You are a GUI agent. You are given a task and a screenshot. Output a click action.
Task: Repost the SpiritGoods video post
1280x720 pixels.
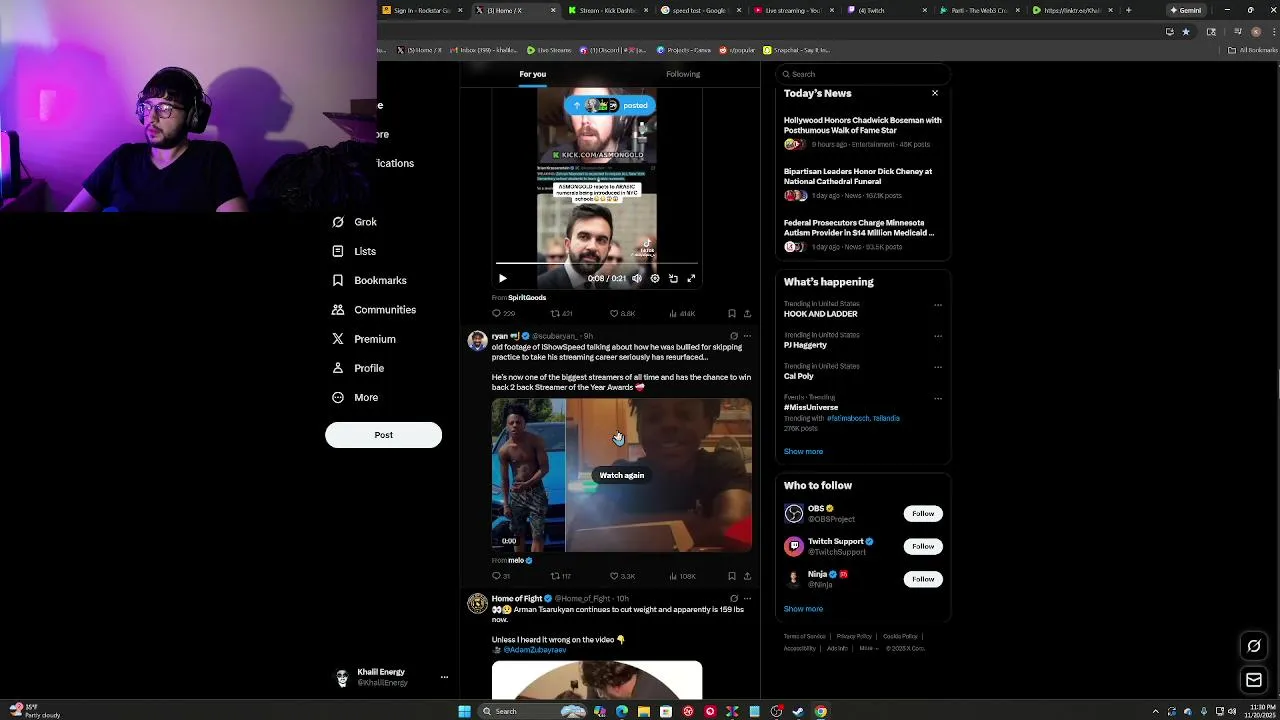561,313
